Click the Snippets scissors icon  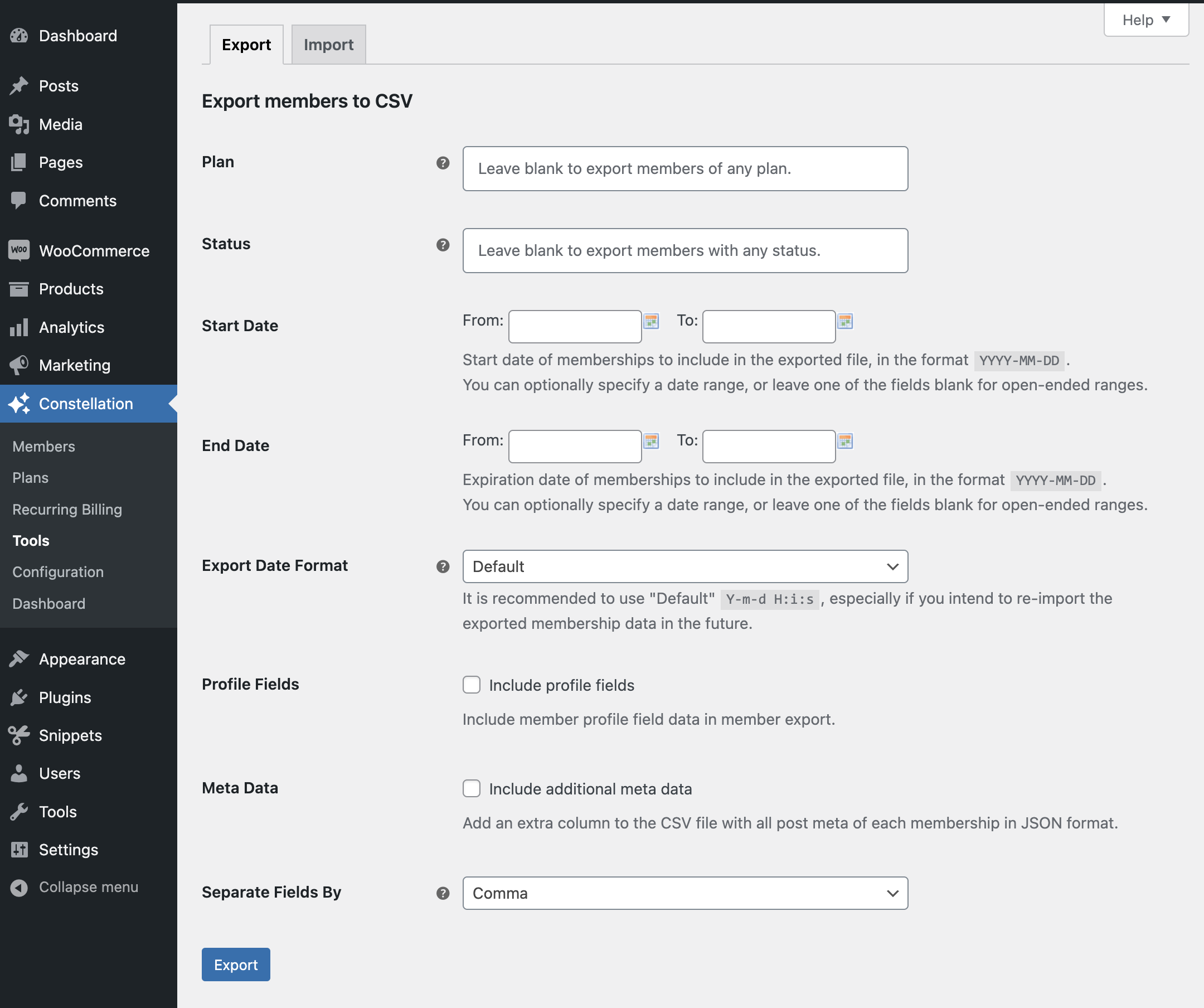[19, 735]
